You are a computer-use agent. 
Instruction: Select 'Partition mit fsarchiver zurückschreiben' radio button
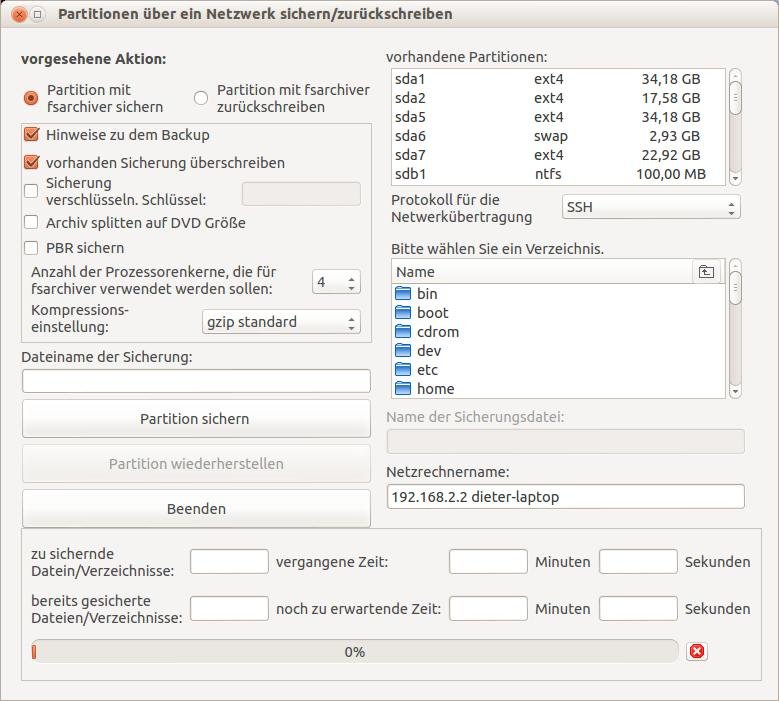[x=201, y=98]
